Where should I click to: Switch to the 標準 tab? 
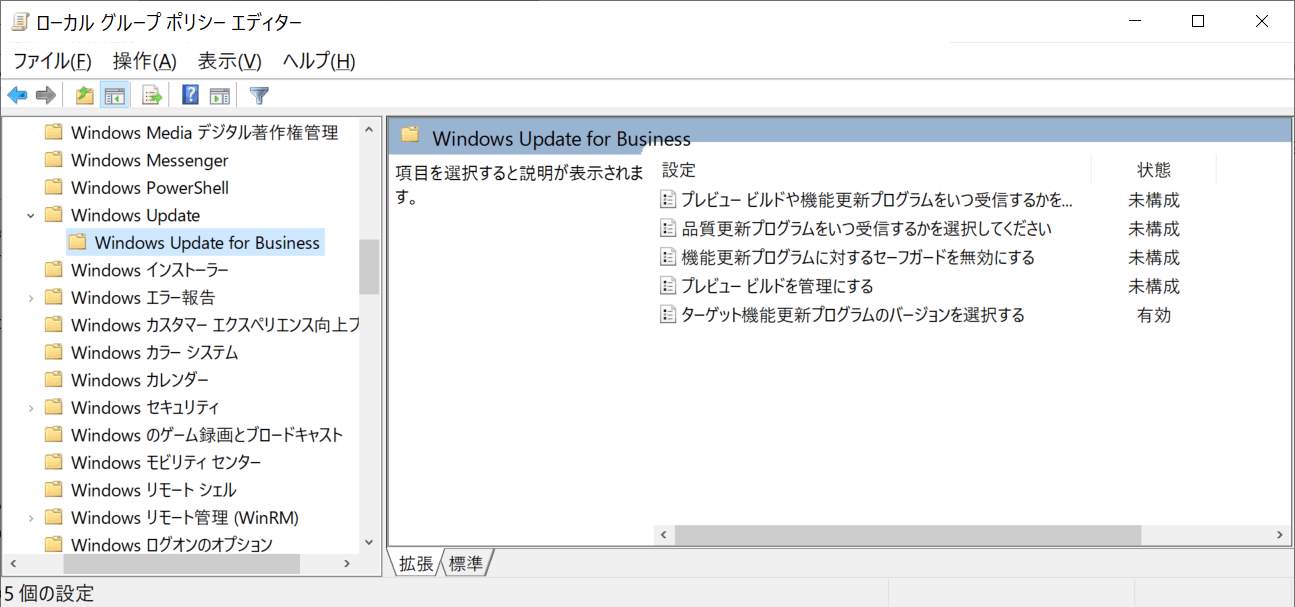click(x=466, y=564)
